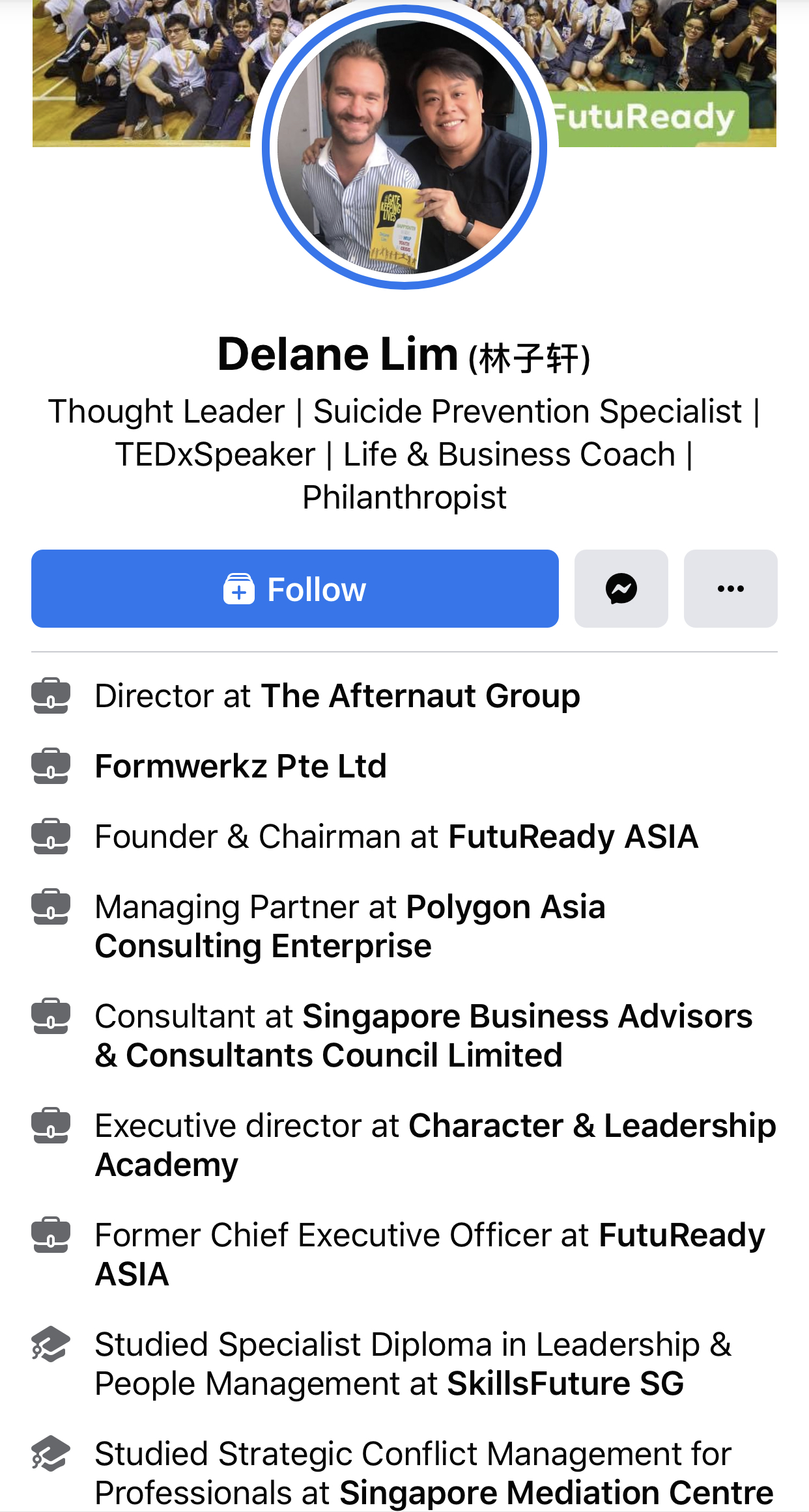
Task: Open Messenger chat icon button
Action: click(x=621, y=589)
